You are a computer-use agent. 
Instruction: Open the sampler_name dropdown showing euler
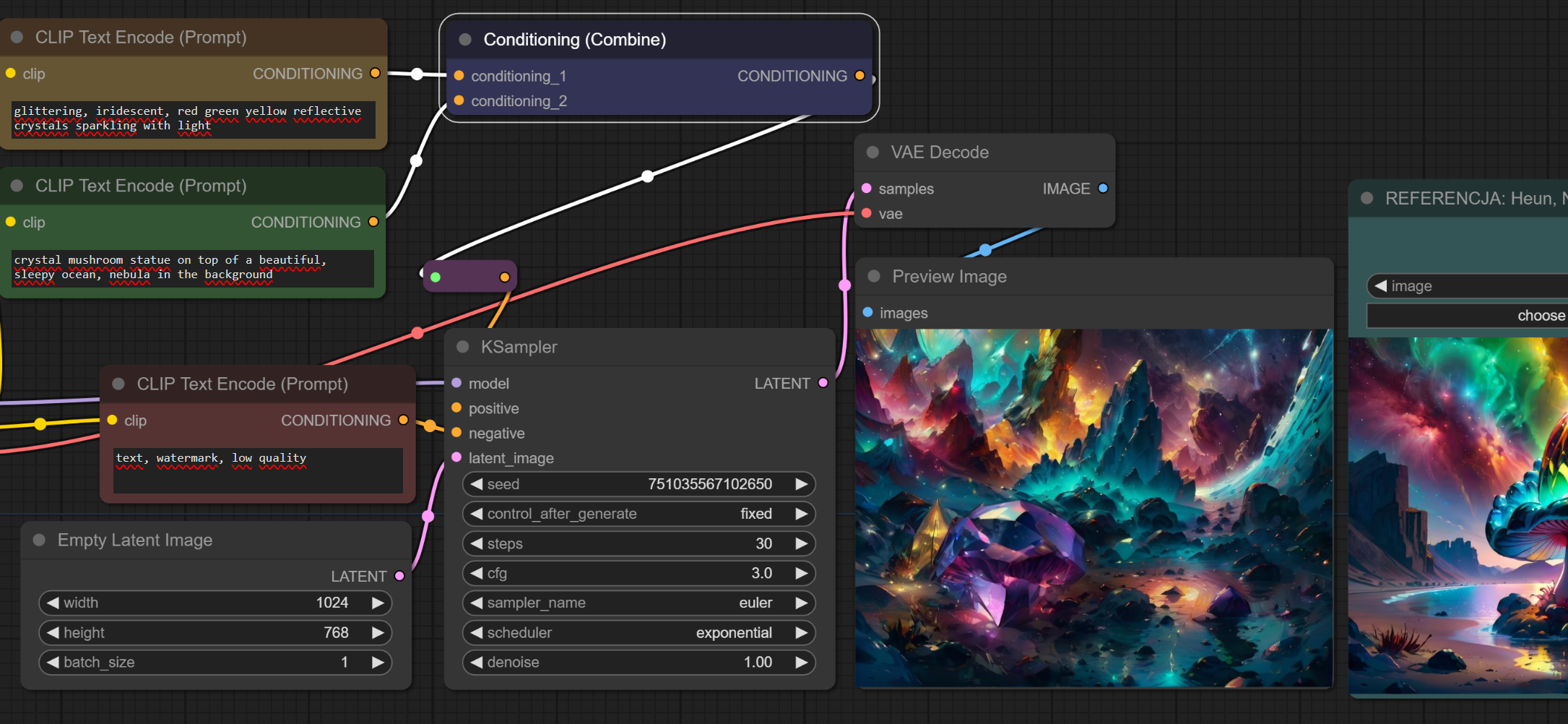(638, 603)
